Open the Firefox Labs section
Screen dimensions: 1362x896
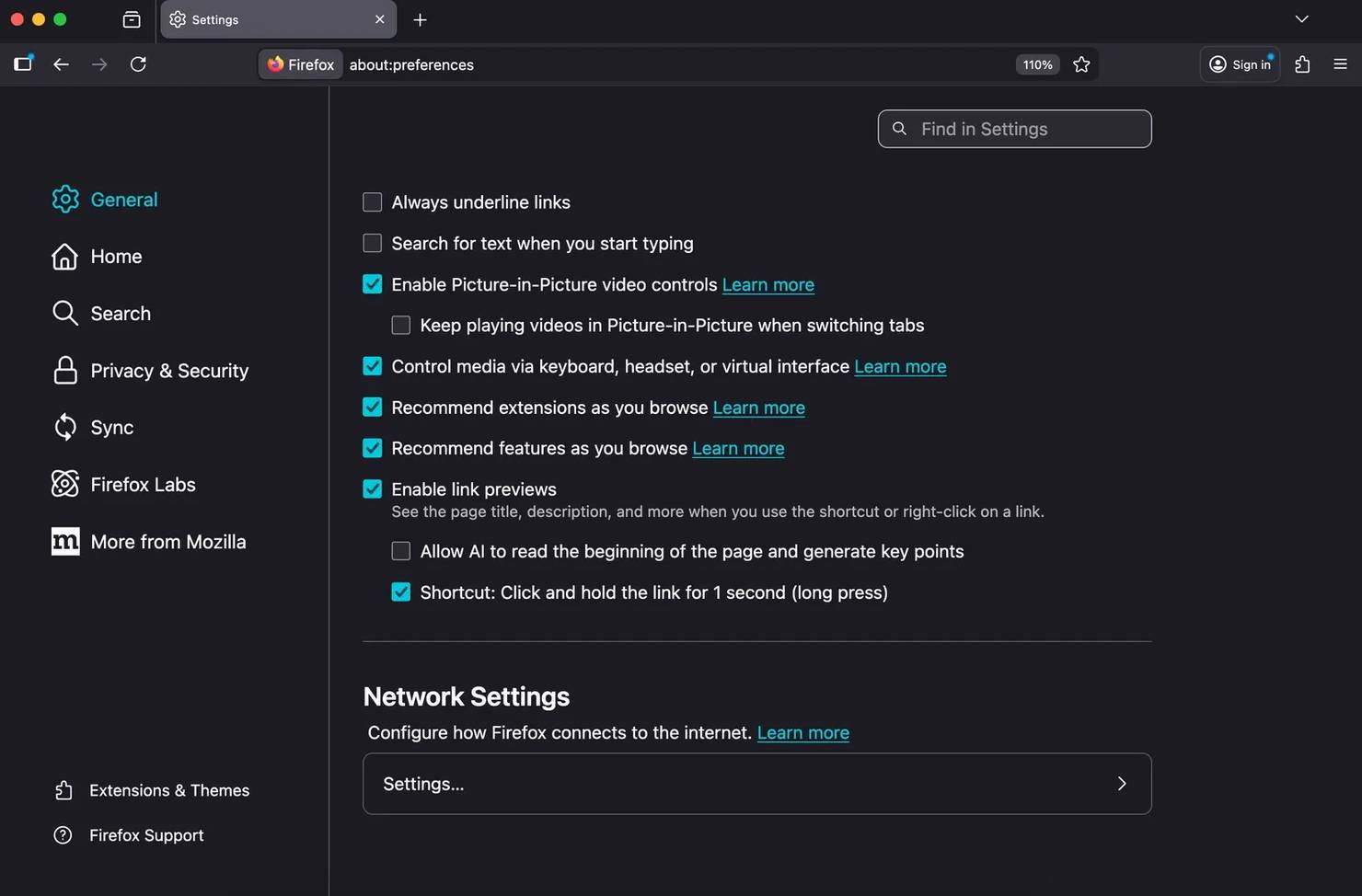point(143,485)
